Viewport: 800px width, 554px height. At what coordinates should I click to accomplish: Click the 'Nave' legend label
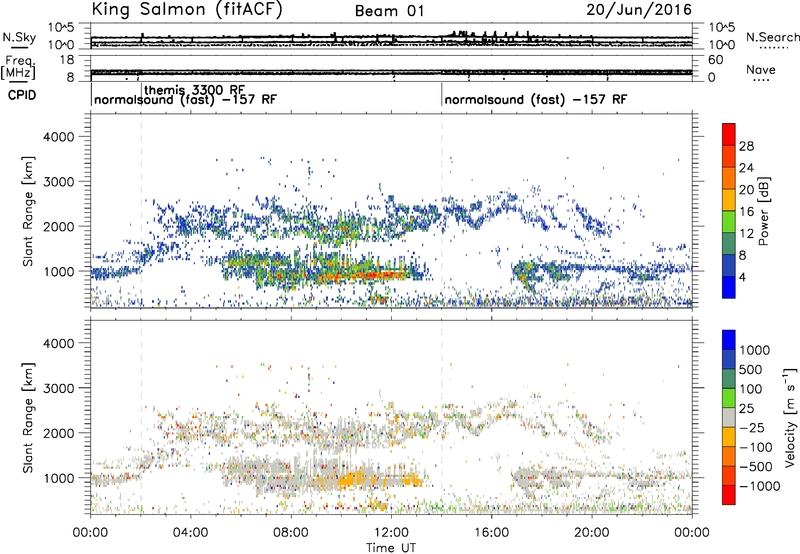761,70
